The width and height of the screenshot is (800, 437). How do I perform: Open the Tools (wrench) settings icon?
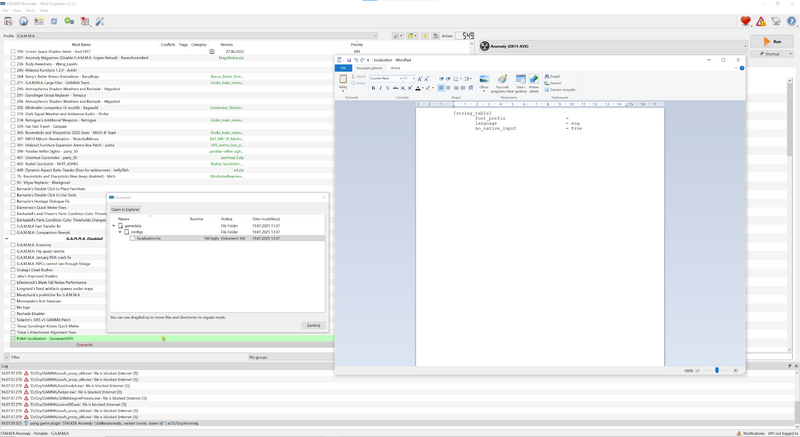[x=100, y=21]
